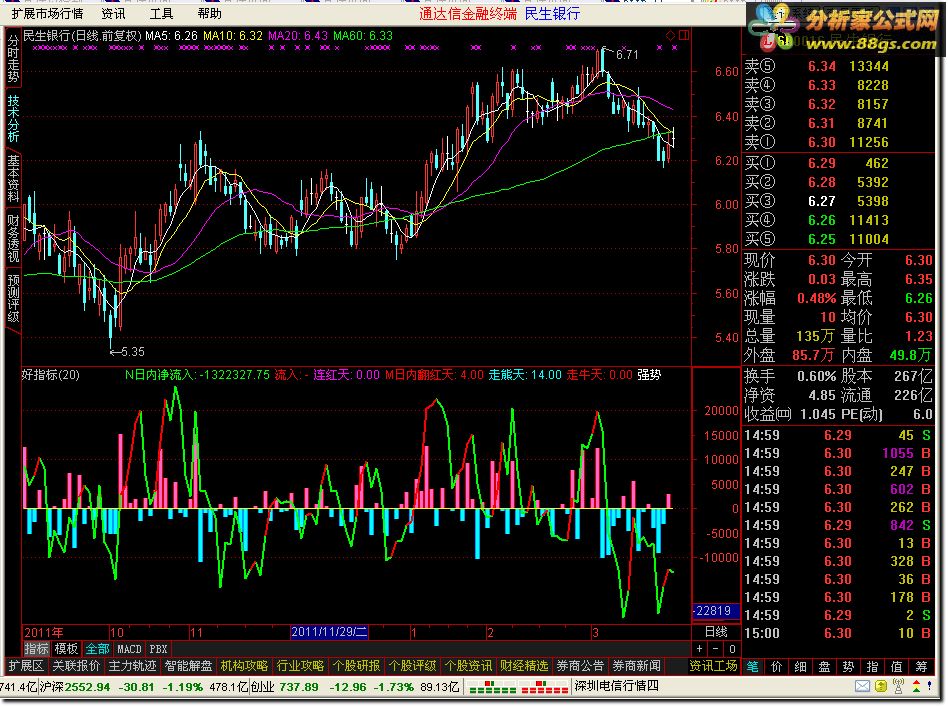This screenshot has height=706, width=948.
Task: Click the red-green arrows status icon
Action: click(x=917, y=686)
